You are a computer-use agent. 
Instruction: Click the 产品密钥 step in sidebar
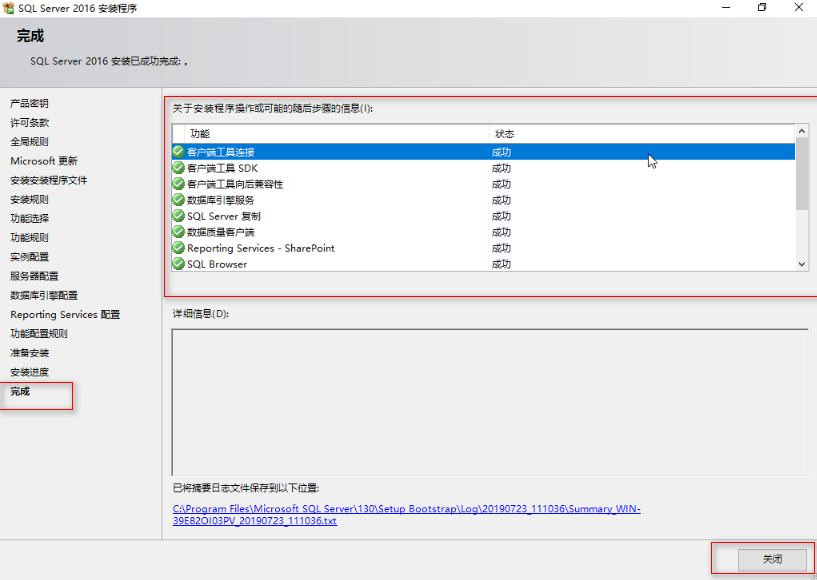(29, 103)
